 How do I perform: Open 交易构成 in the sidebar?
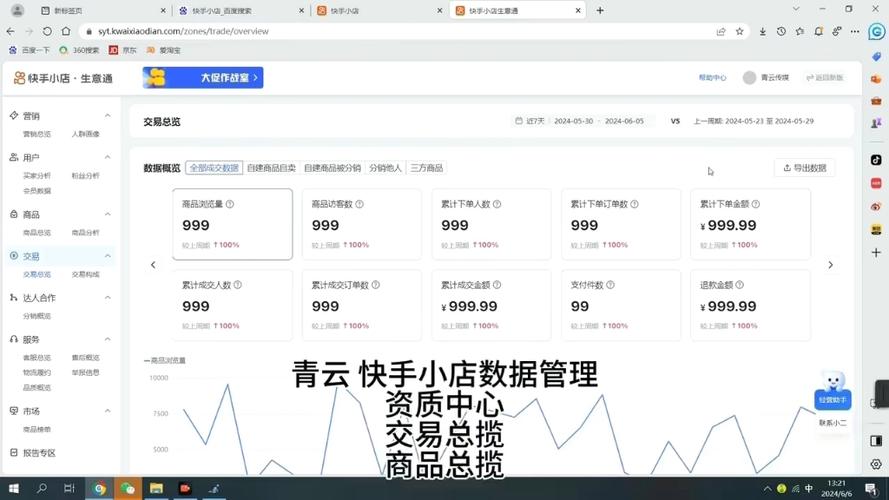point(86,274)
